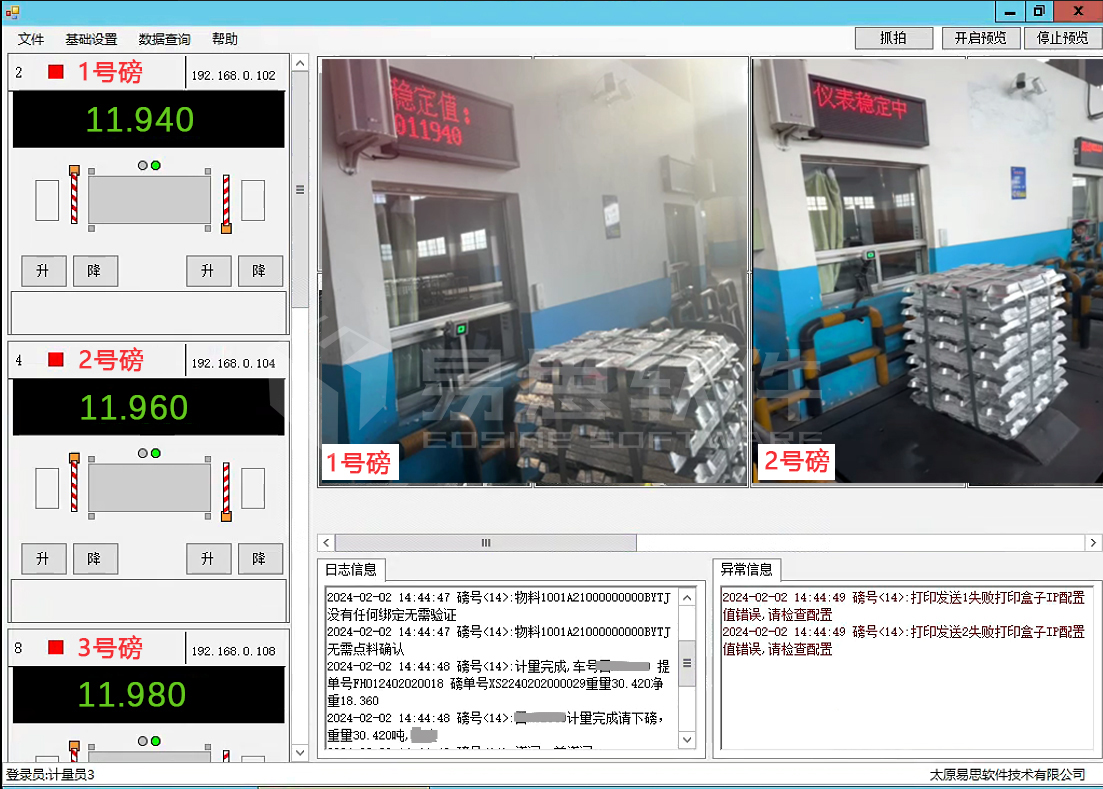Click the 抓拍 capture button
The height and width of the screenshot is (789, 1103).
[893, 37]
